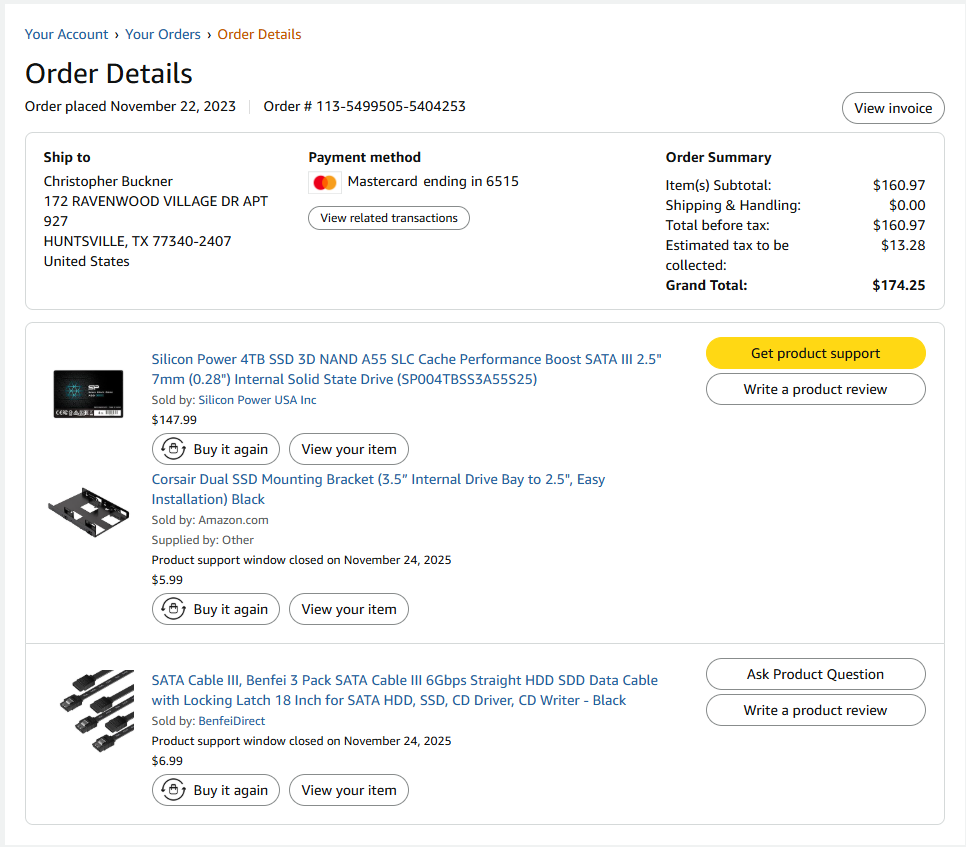Go to Your Account breadcrumb
This screenshot has height=847, width=966.
point(66,34)
